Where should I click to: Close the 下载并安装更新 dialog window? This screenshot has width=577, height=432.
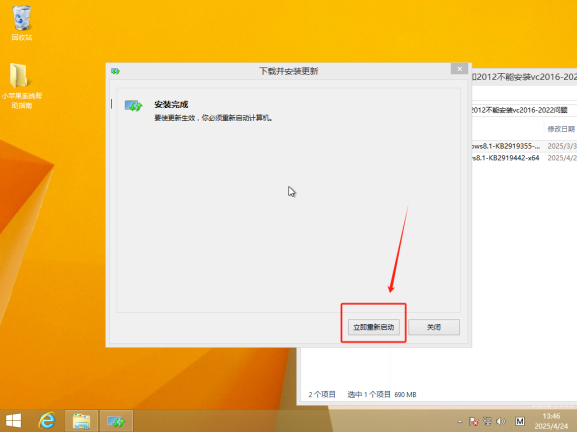459,69
